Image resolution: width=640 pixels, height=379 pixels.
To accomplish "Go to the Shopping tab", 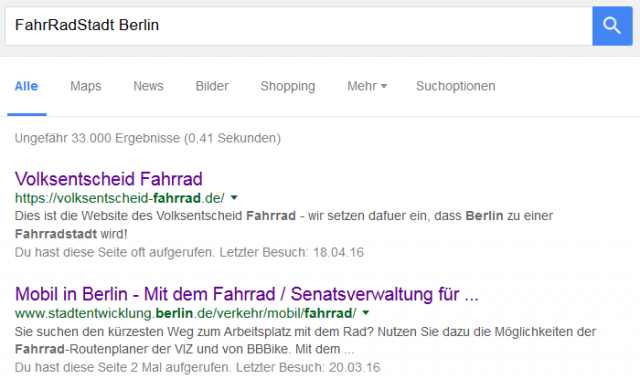I will (x=288, y=86).
